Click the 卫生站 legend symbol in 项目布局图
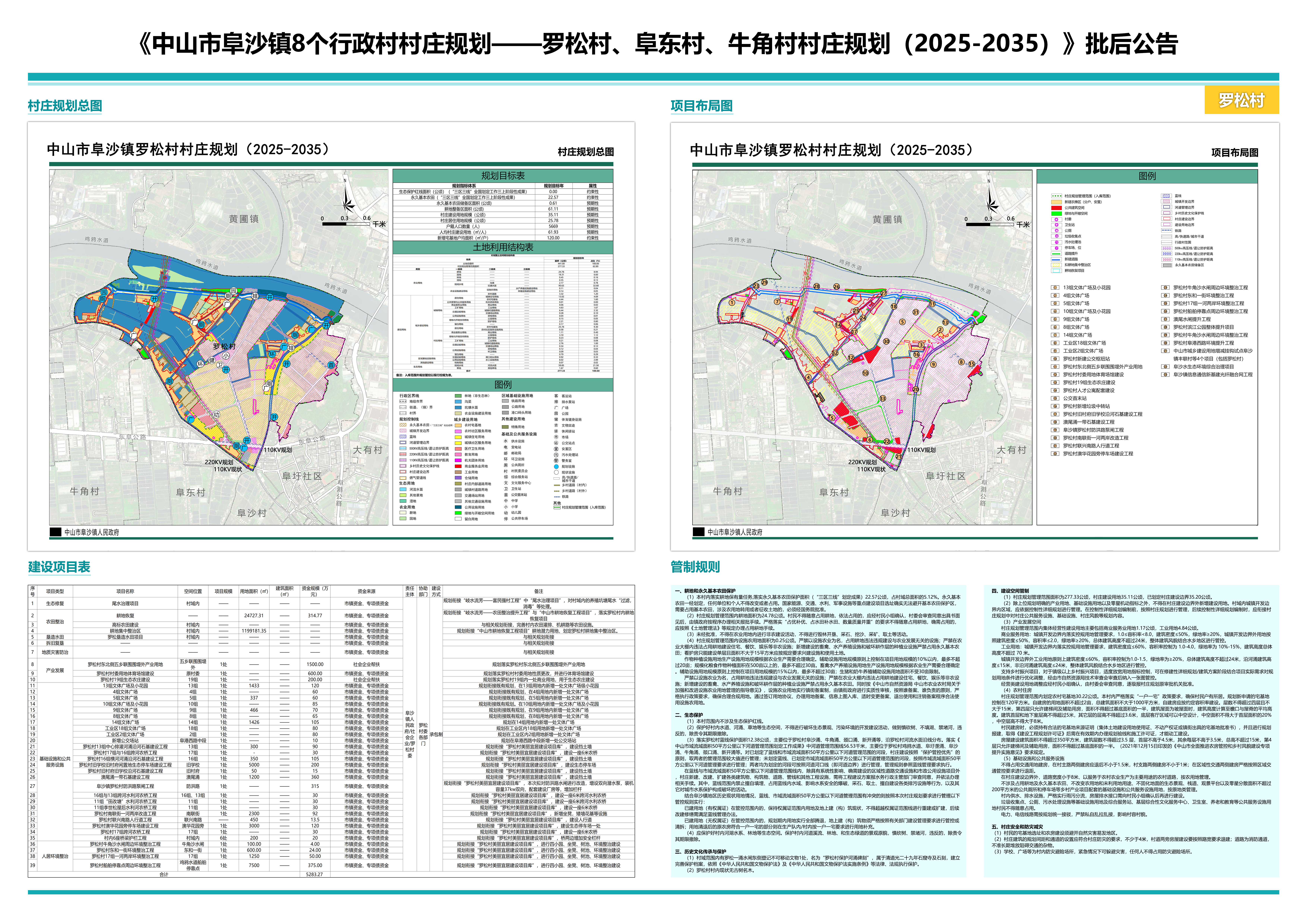 coord(1056,225)
